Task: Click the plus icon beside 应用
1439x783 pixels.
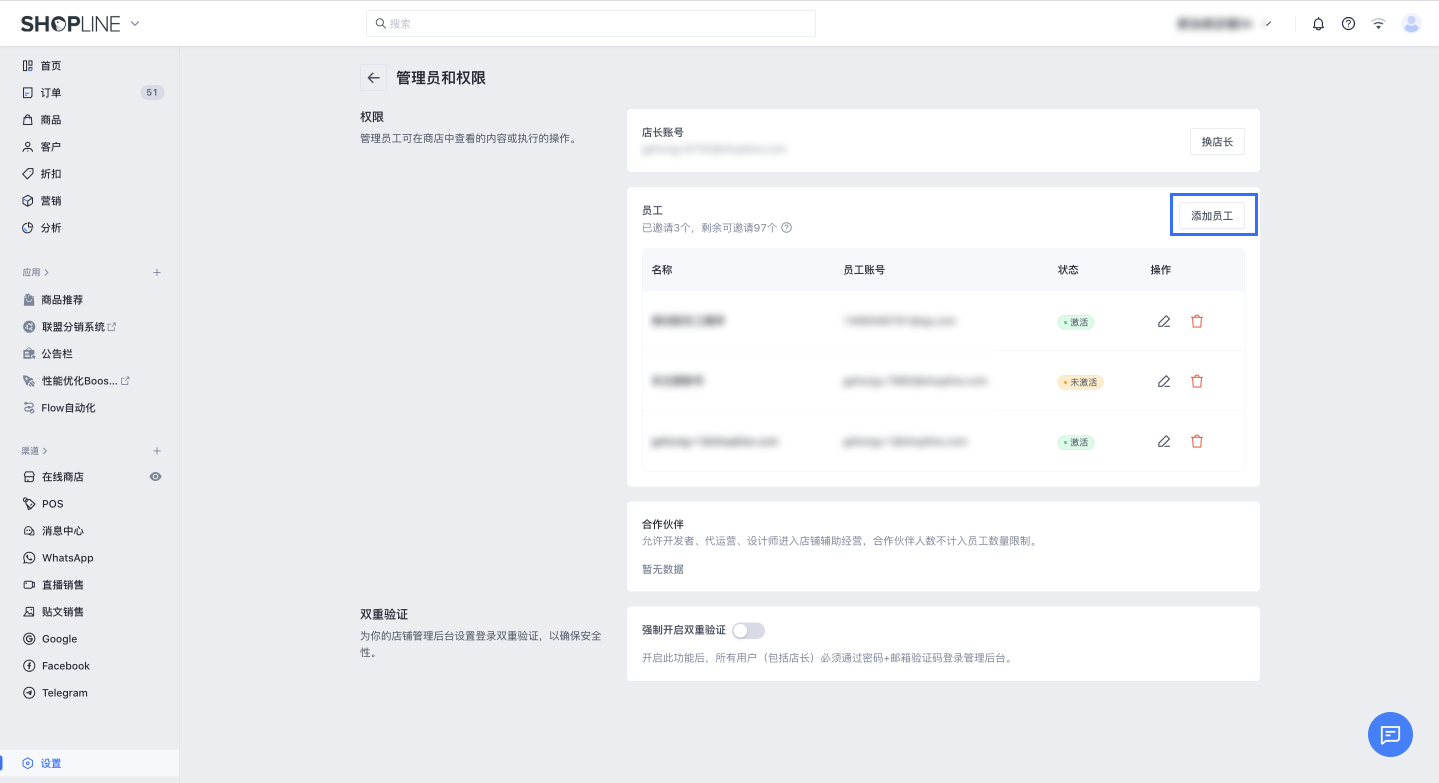Action: coord(157,272)
